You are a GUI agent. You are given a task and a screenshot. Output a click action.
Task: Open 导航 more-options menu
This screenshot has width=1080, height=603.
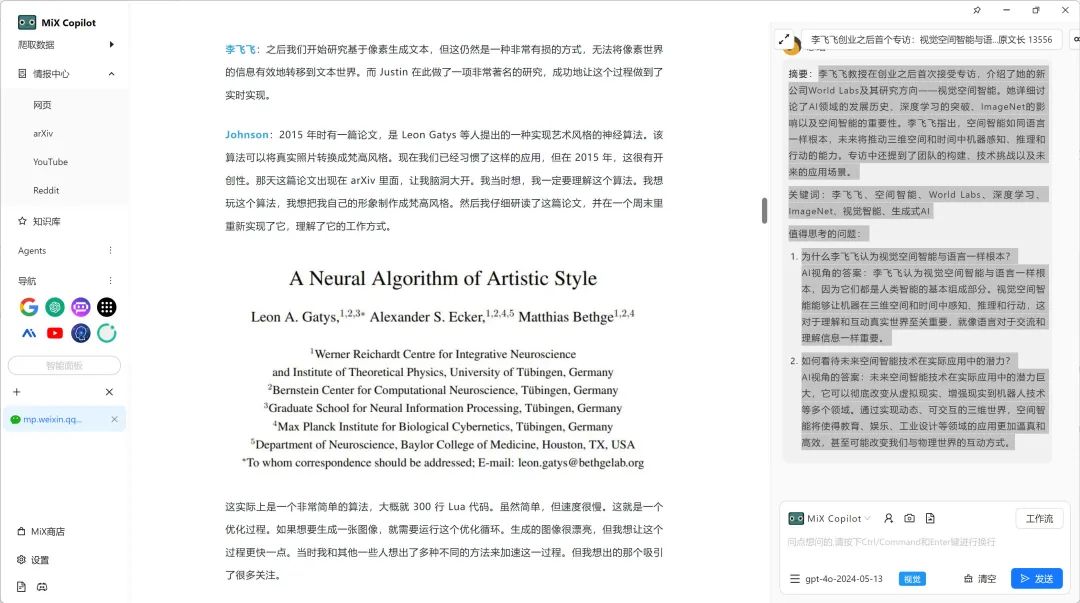tap(110, 280)
